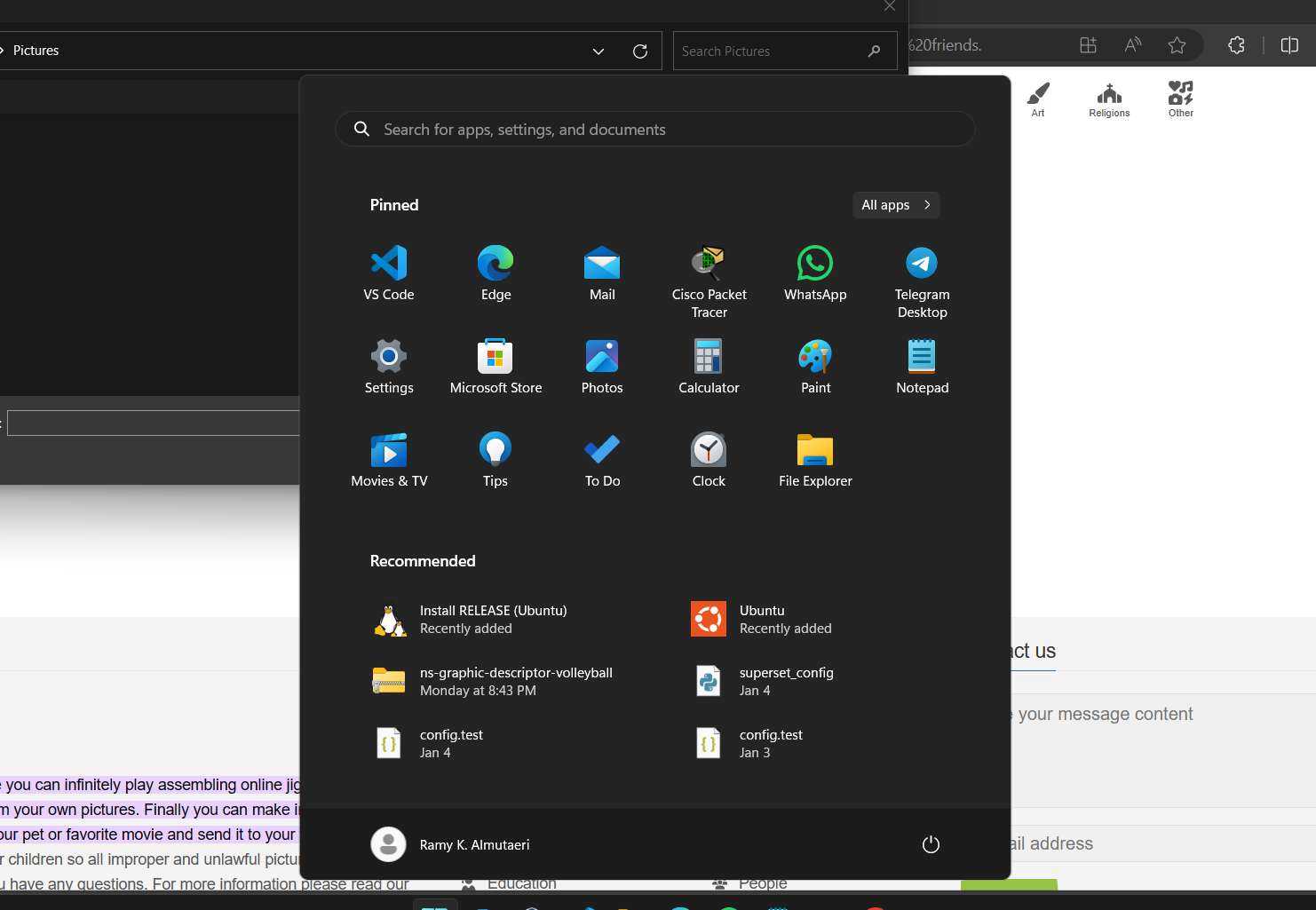Open Settings from pinned apps
Screen dimensions: 1316x910
click(x=389, y=367)
